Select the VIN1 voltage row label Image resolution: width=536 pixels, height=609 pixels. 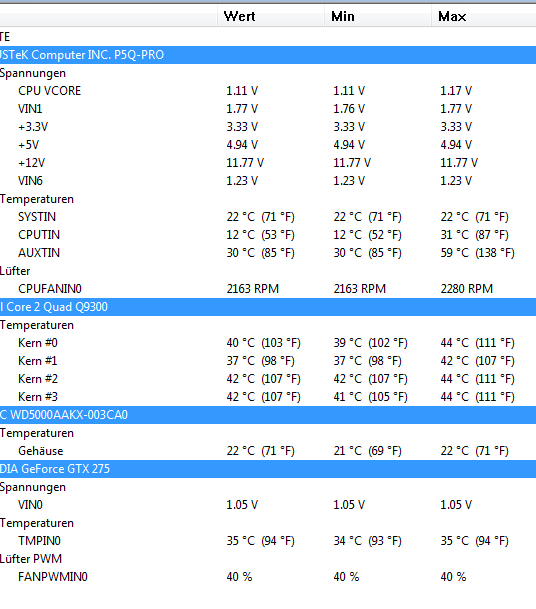pos(30,109)
